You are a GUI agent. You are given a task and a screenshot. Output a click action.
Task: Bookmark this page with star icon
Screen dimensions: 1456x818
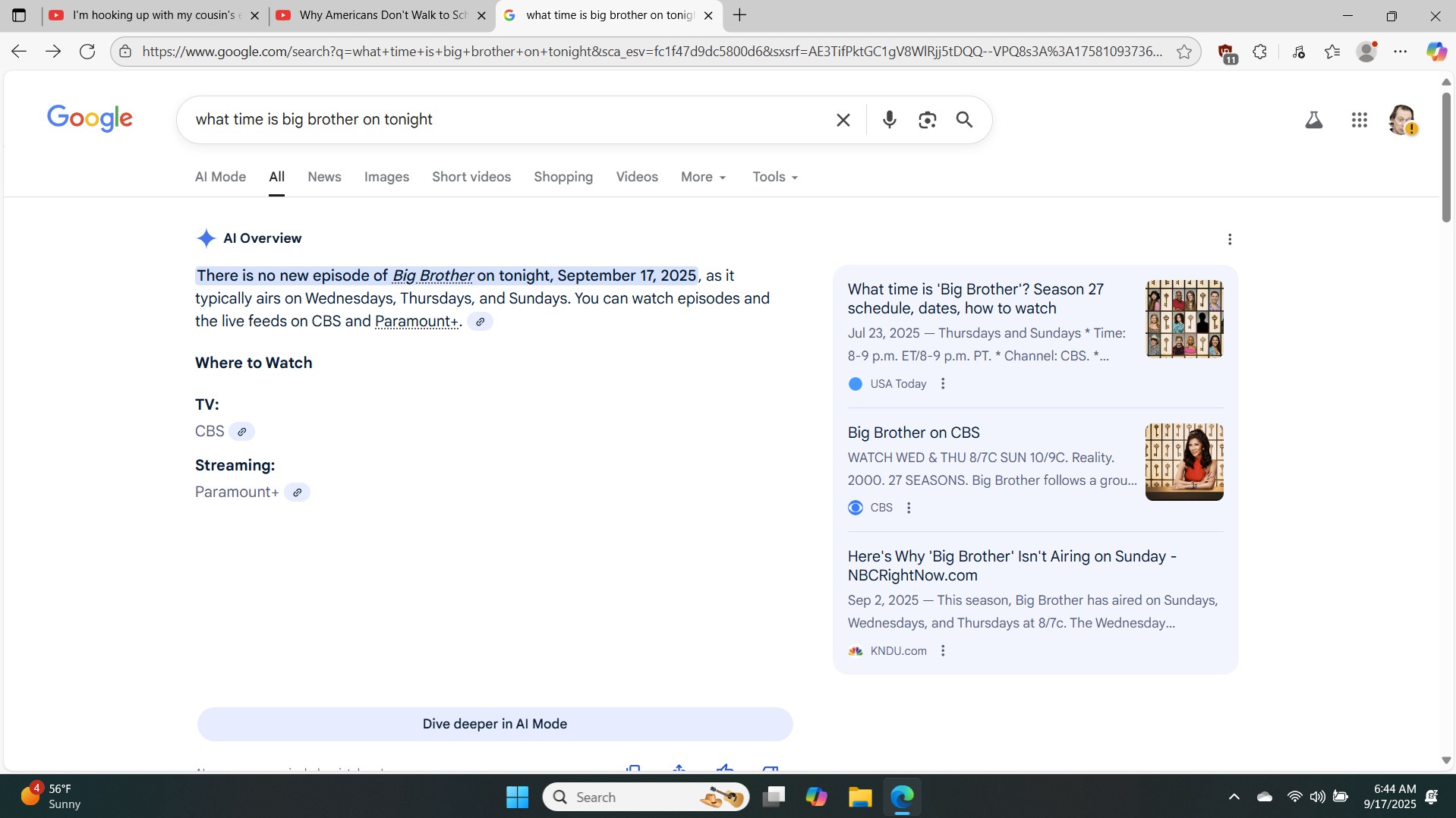coord(1183,52)
